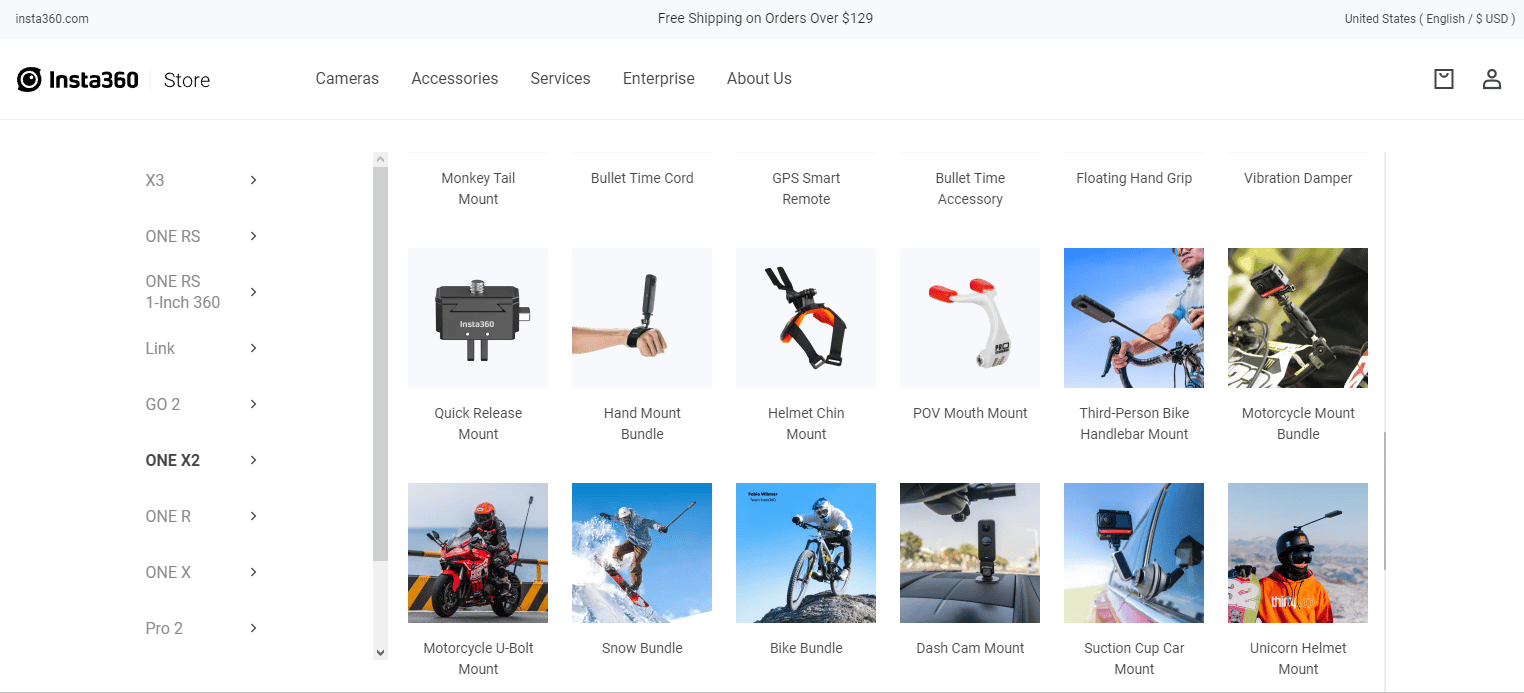Expand the ONE X2 chevron
This screenshot has height=693, width=1524.
253,460
